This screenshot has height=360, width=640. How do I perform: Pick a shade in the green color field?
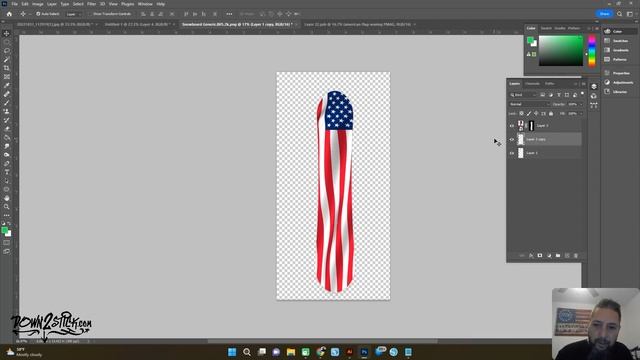[561, 51]
